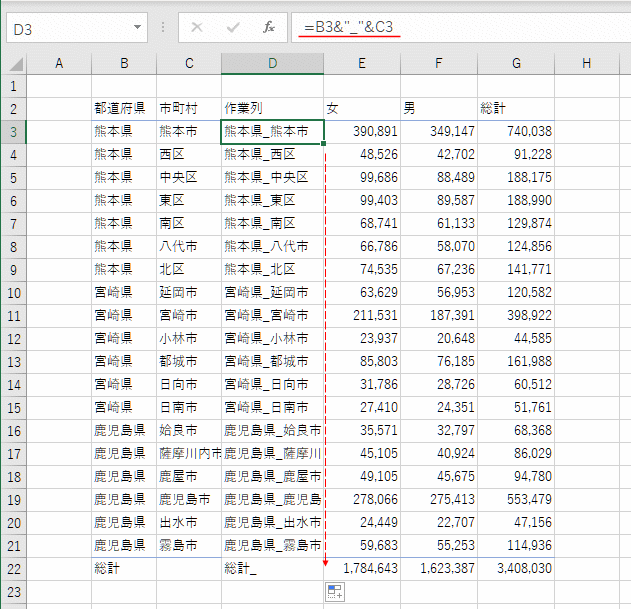Click the Select All corner triangle
Screen dimensions: 631x609
[16, 64]
